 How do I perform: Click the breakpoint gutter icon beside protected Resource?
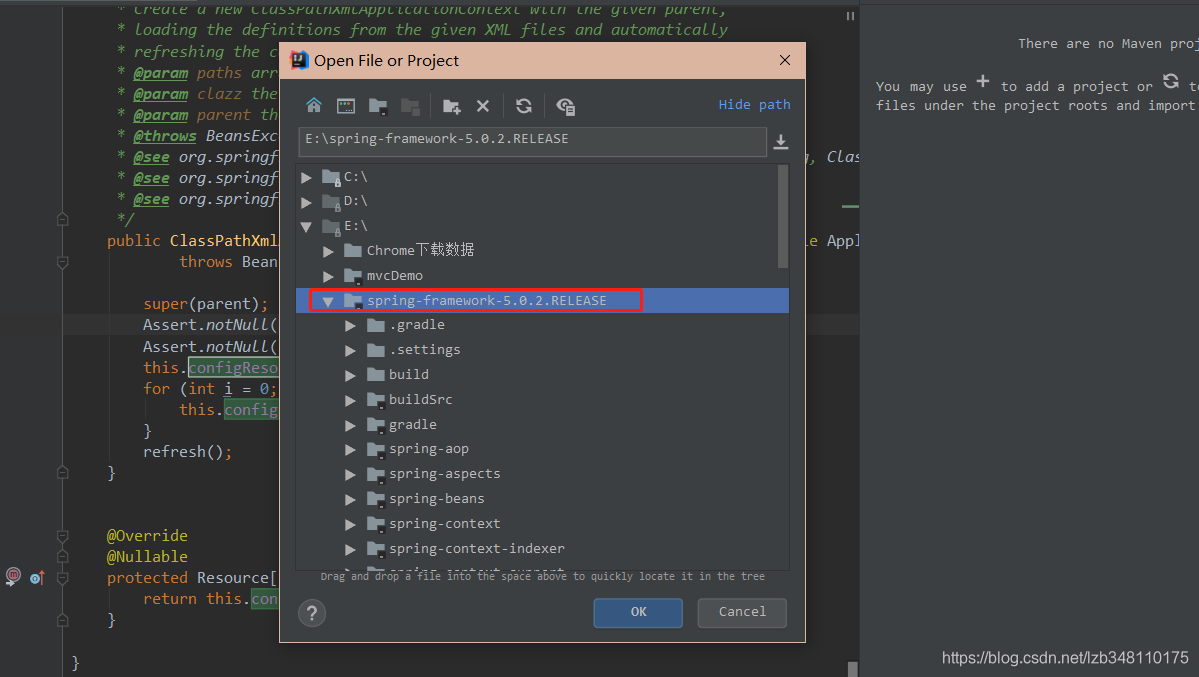point(13,577)
